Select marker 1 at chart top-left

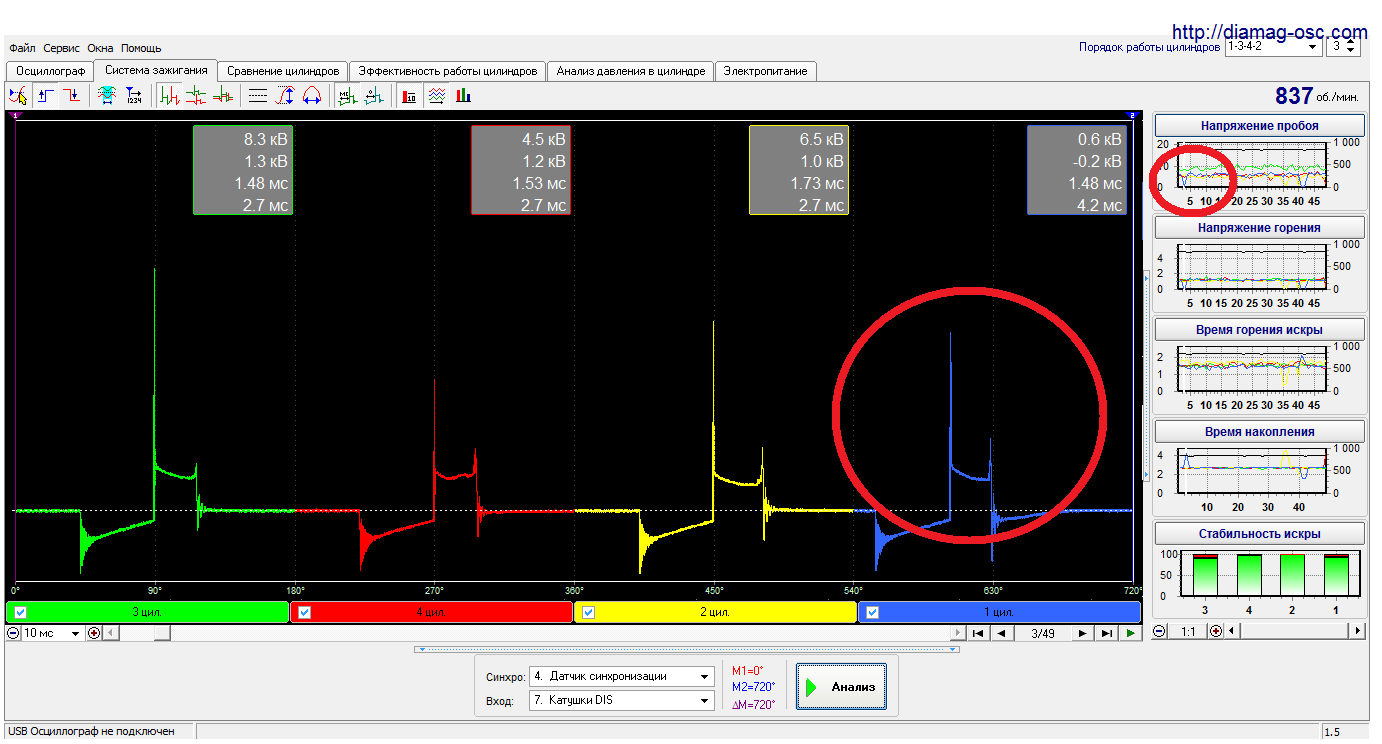point(14,116)
